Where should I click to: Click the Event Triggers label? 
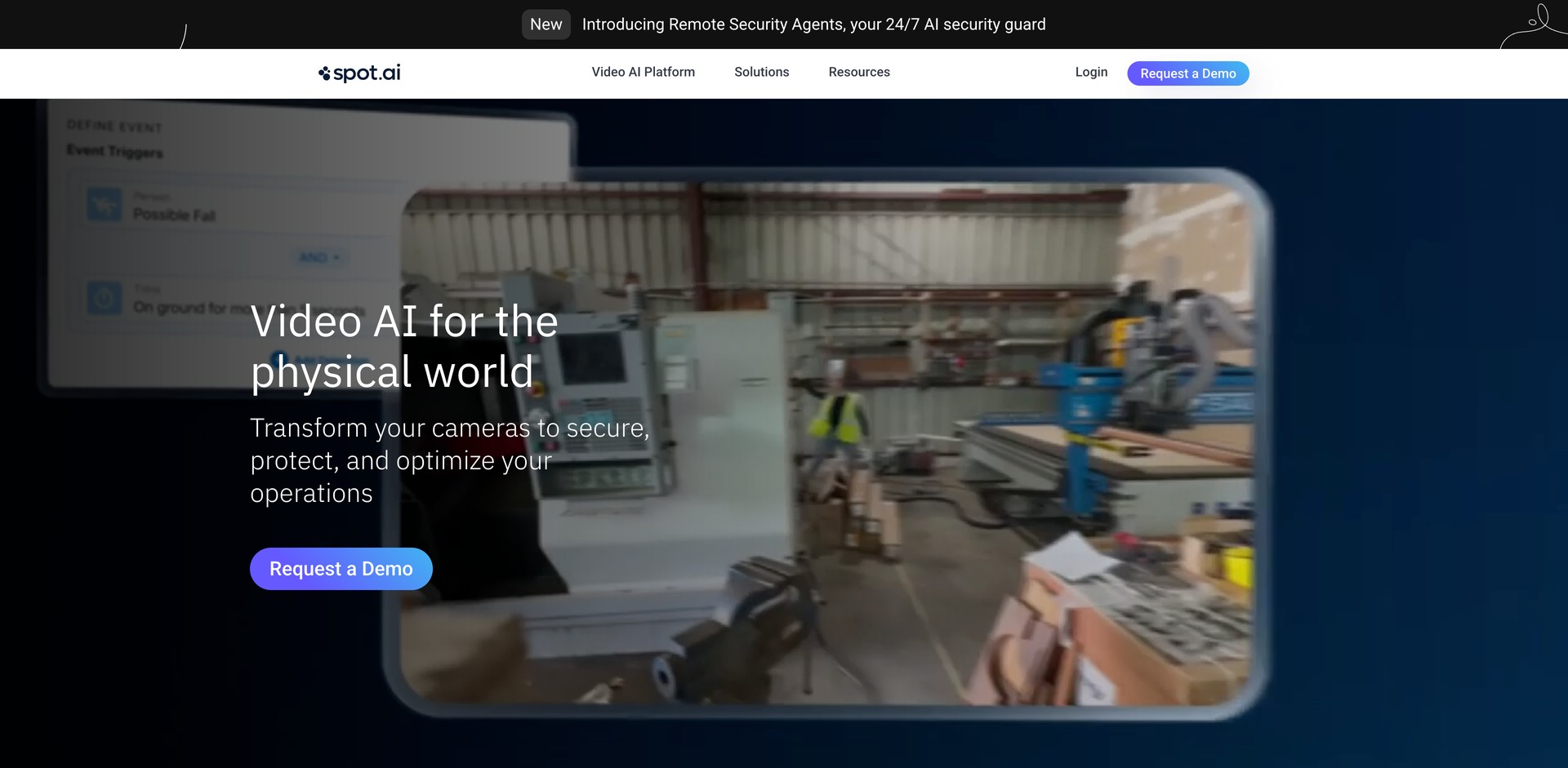pyautogui.click(x=115, y=152)
